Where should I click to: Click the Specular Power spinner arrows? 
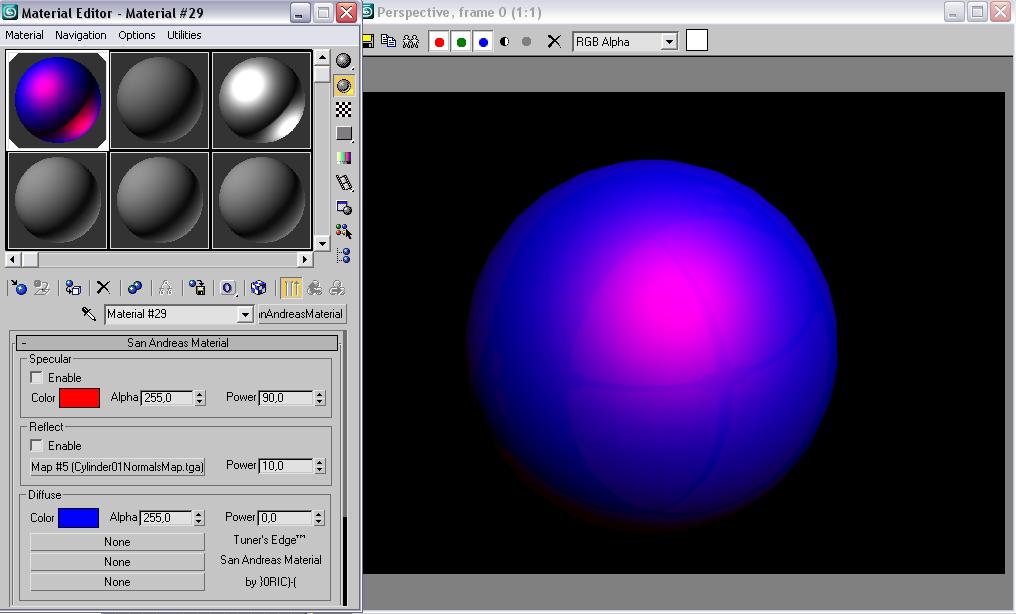pyautogui.click(x=319, y=398)
